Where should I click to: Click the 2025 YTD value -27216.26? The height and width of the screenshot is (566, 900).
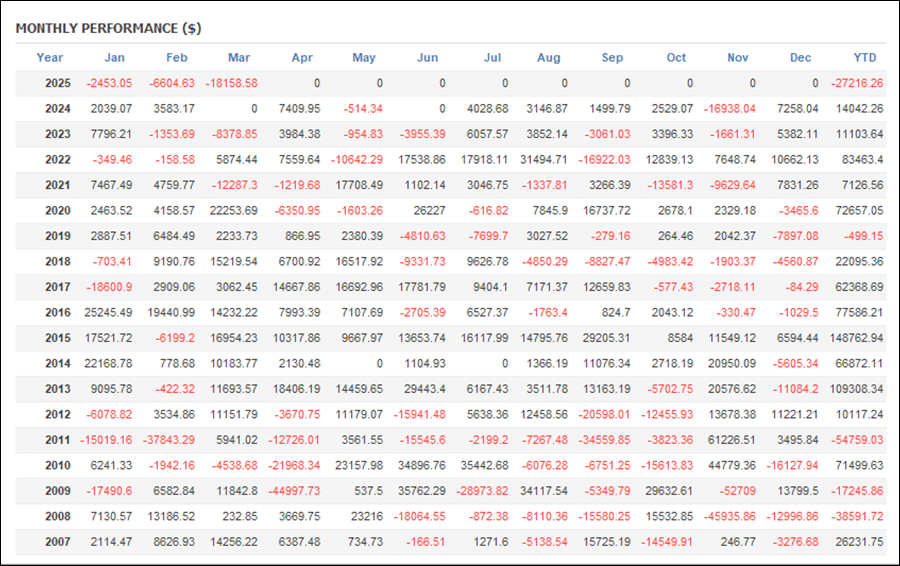pyautogui.click(x=857, y=83)
